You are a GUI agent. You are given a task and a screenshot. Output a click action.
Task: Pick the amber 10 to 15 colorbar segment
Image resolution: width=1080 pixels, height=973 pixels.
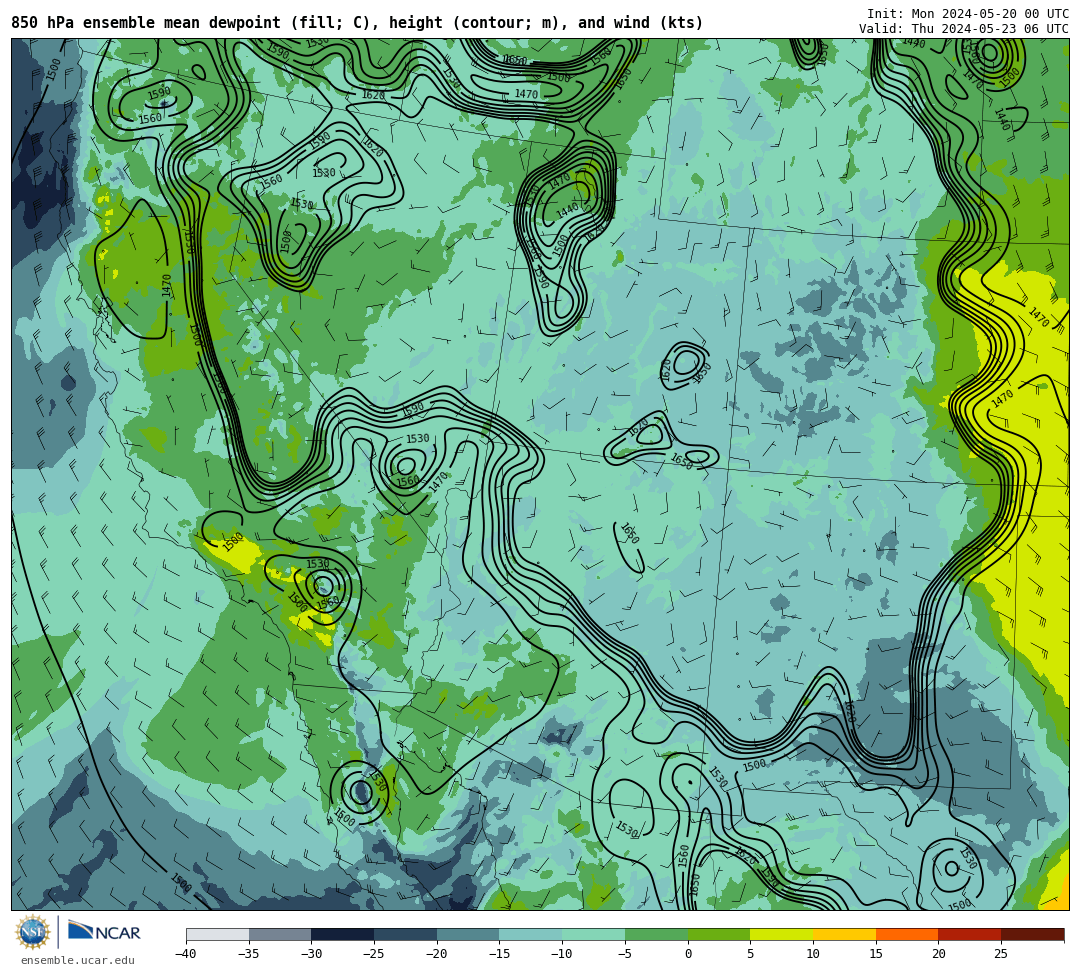pyautogui.click(x=844, y=934)
